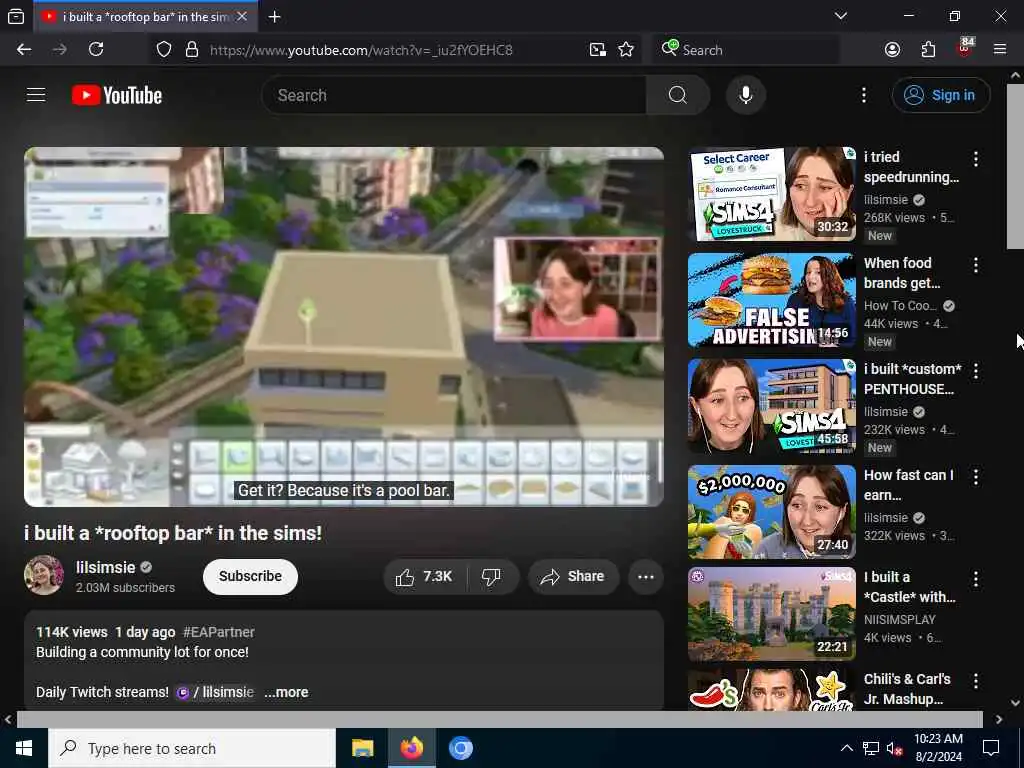Focus the YouTube Search input field
Screen dimensions: 1024x768
454,95
